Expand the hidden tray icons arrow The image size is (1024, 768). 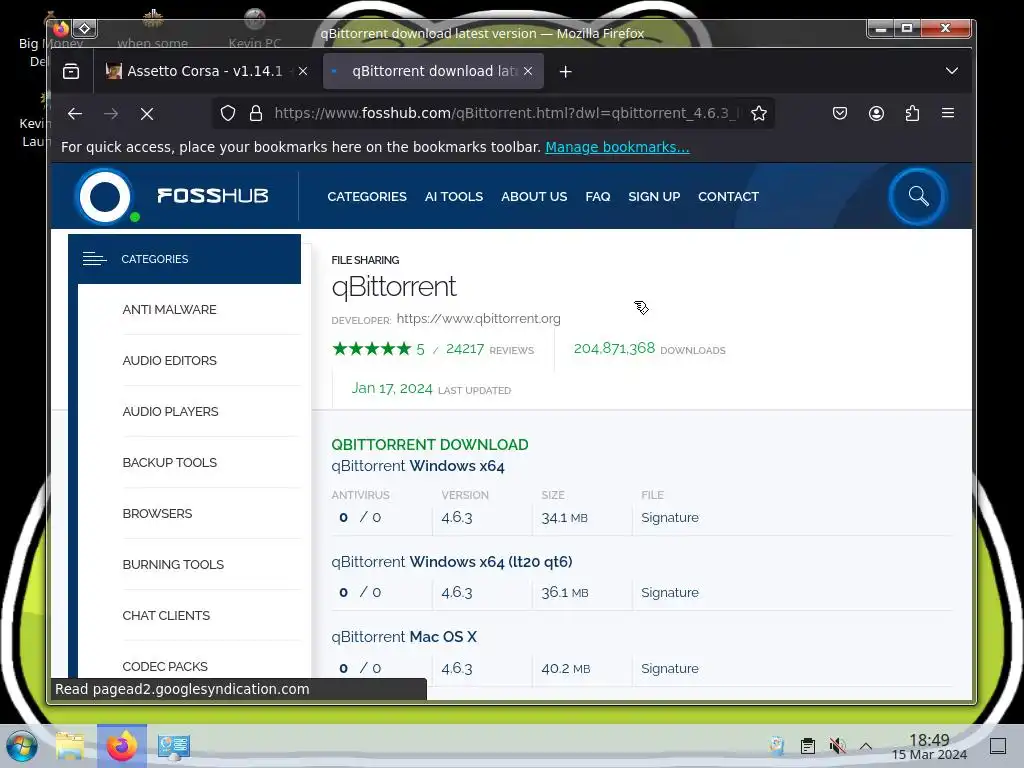click(x=866, y=746)
